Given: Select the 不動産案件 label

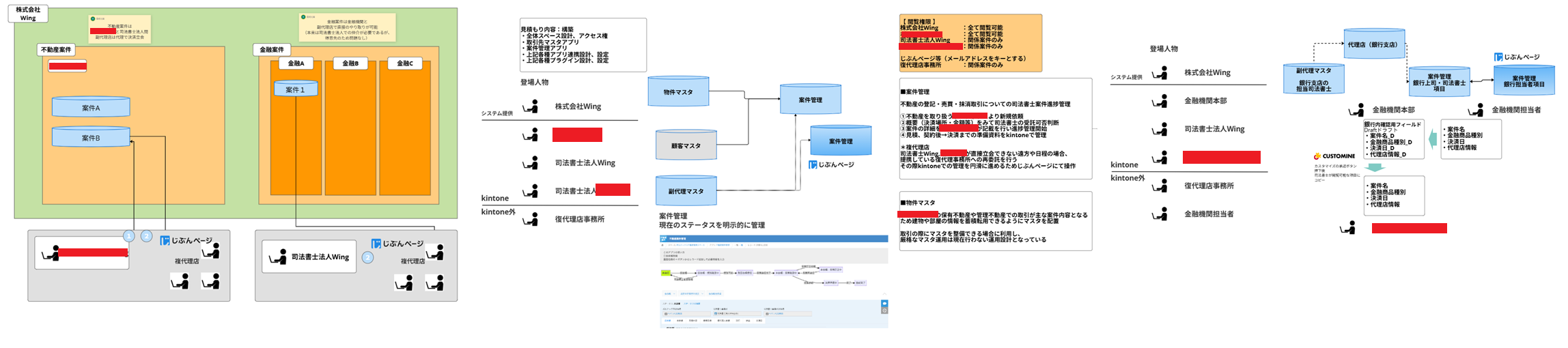Looking at the screenshot, I should coord(56,50).
